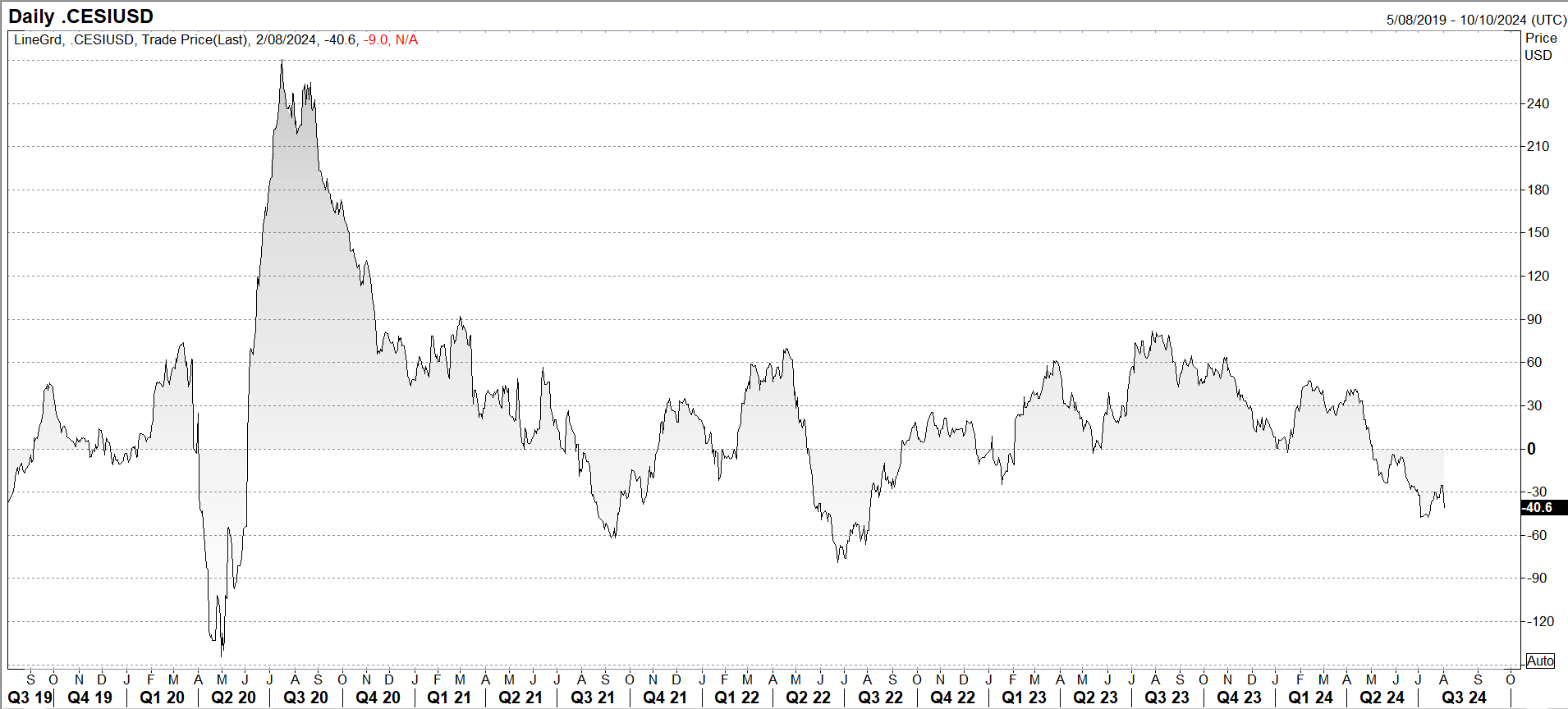Click the Q2 20 quarter label
This screenshot has height=709, width=1568.
(234, 698)
